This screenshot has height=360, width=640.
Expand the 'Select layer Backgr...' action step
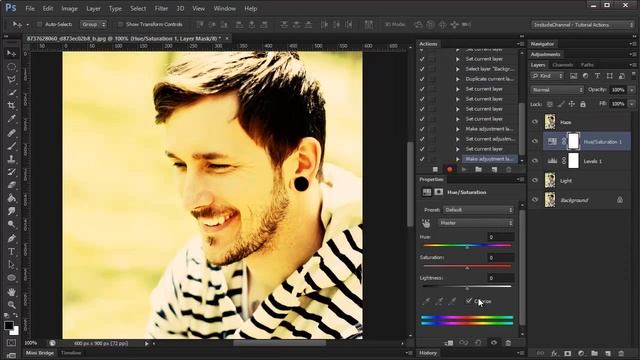coord(458,69)
